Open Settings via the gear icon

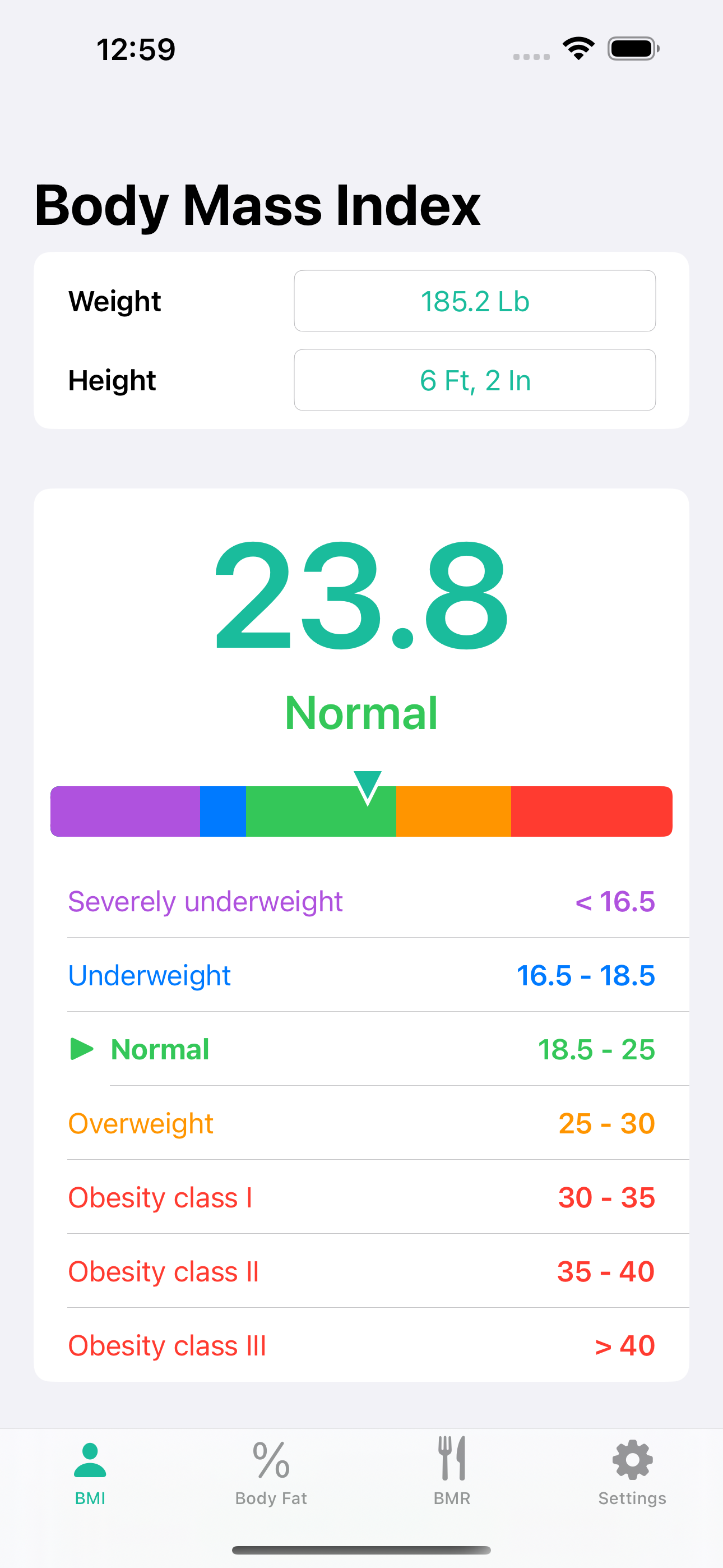point(632,1460)
